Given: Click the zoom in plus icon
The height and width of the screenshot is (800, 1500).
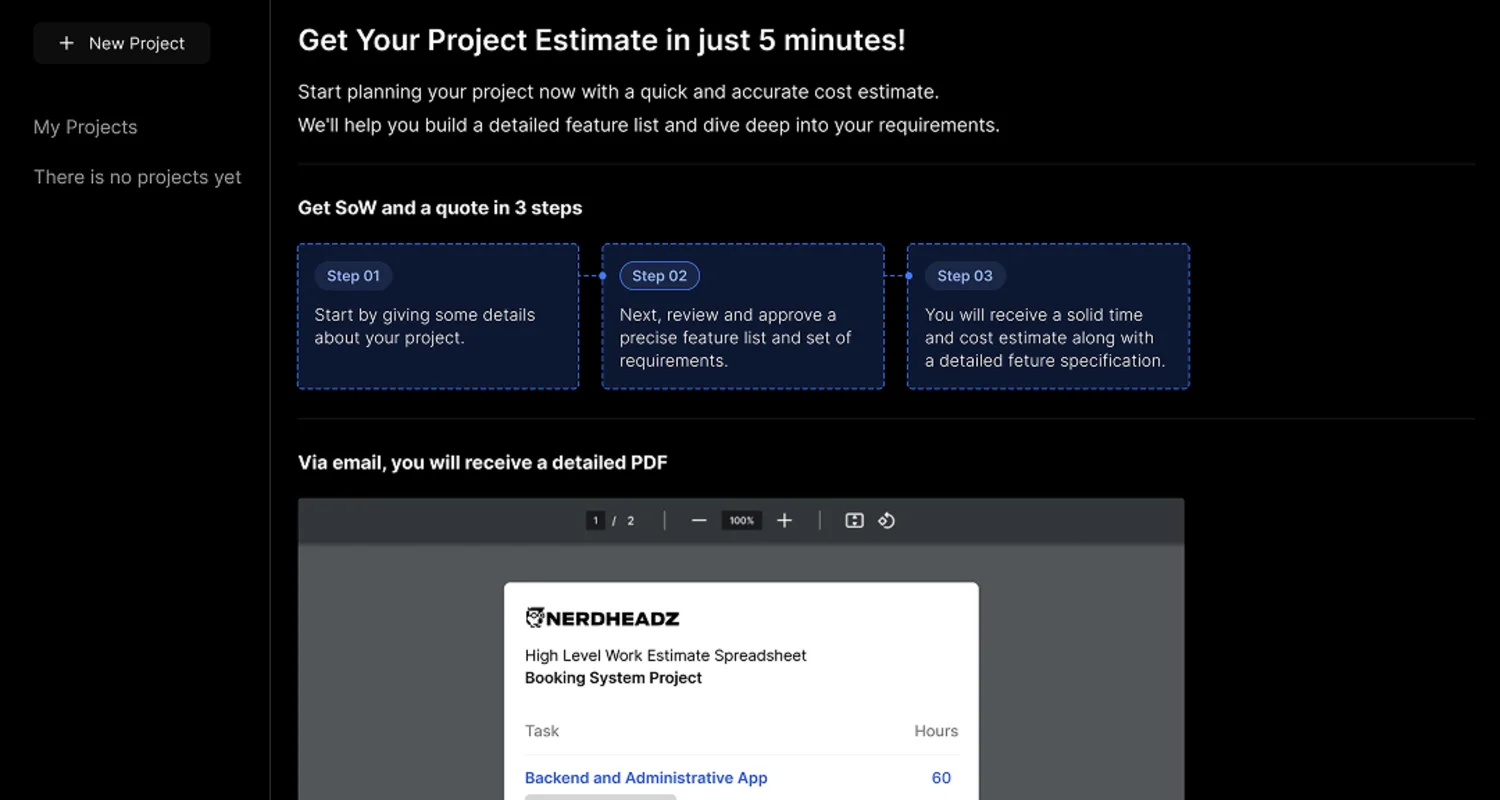Looking at the screenshot, I should pos(784,520).
